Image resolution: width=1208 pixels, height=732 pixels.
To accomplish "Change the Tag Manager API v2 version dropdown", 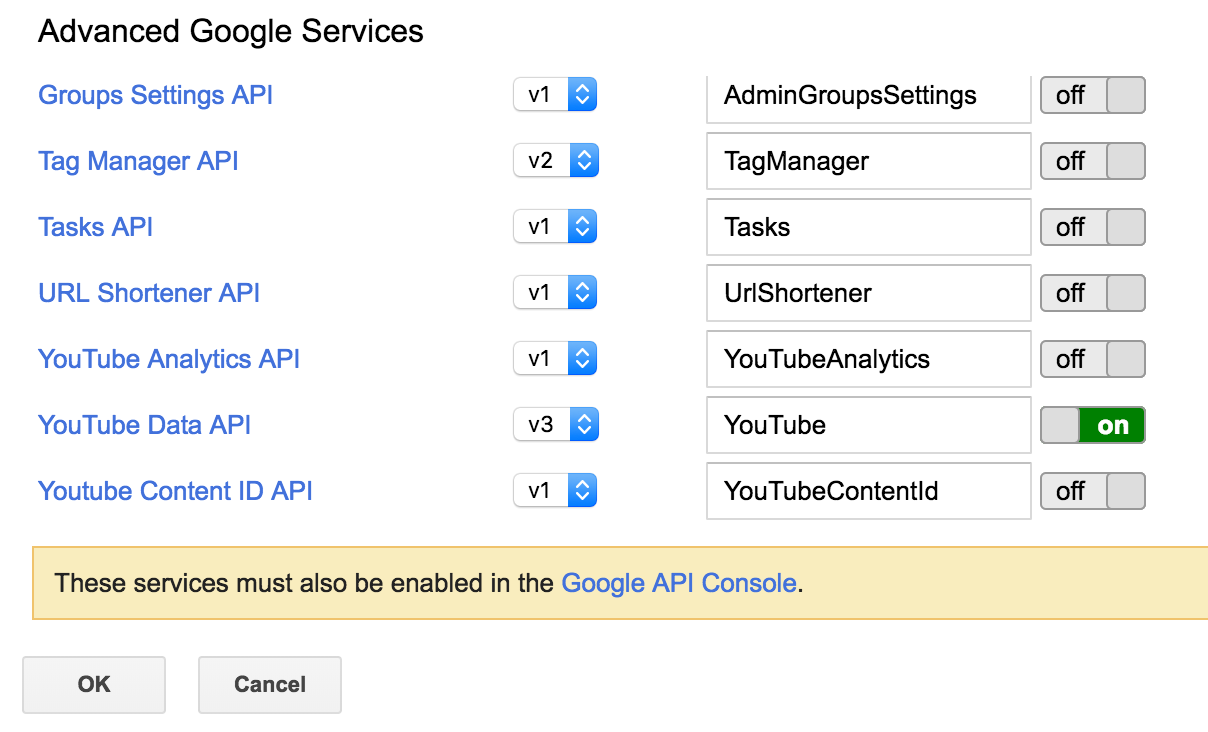I will click(555, 161).
